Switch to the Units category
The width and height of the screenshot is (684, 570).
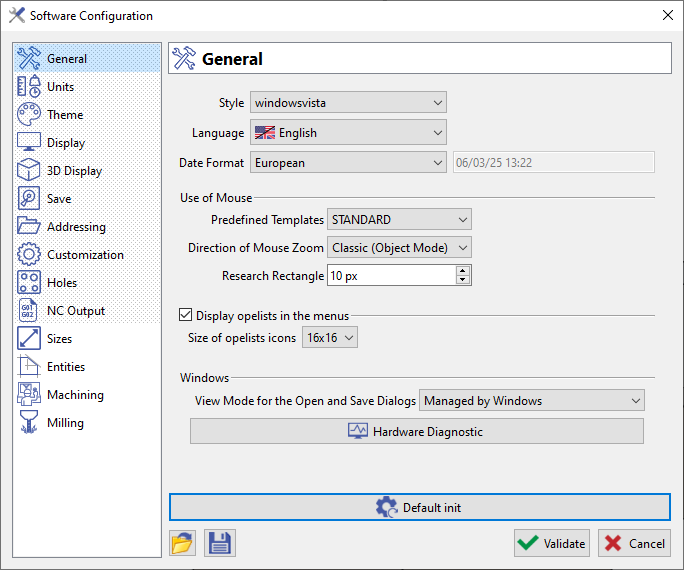coord(60,87)
